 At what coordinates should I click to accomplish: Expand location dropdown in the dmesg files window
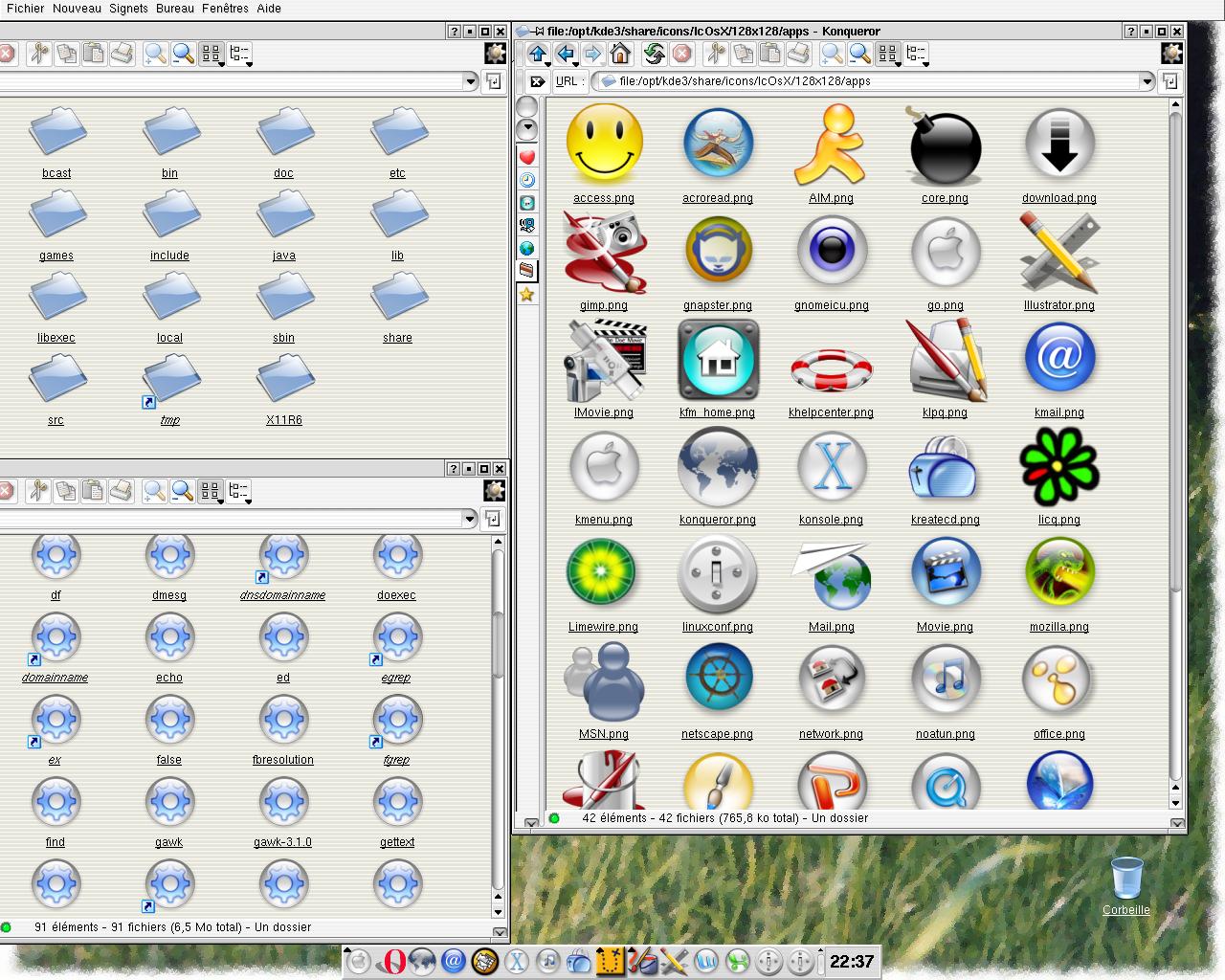(x=469, y=519)
